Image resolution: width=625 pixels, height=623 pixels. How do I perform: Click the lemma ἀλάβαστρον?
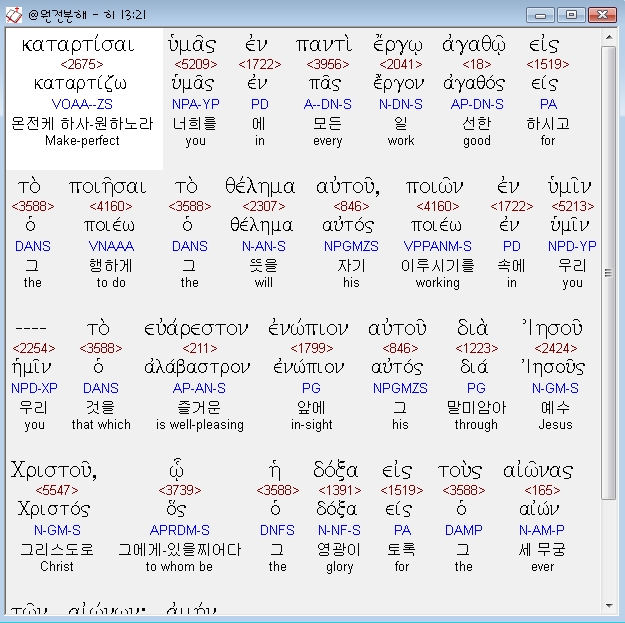(197, 368)
